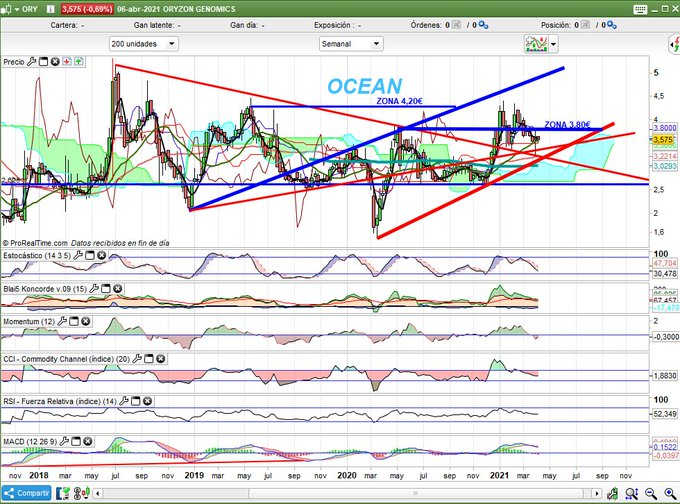Open Precio panel settings wrench

click(x=32, y=62)
